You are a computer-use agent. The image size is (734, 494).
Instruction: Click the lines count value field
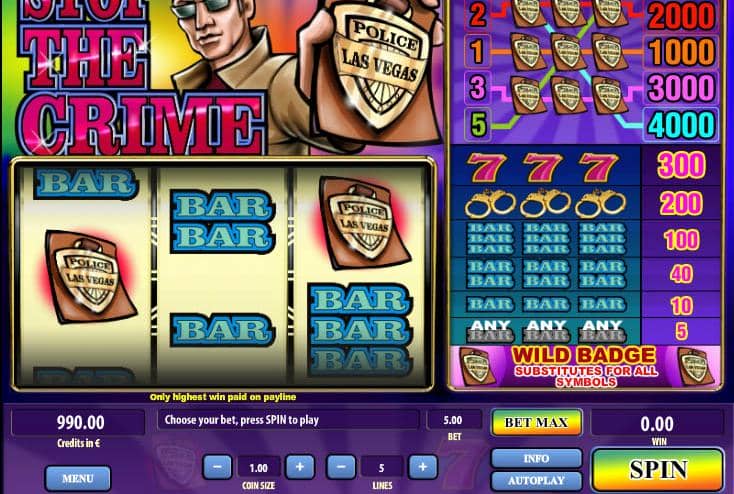pos(382,467)
